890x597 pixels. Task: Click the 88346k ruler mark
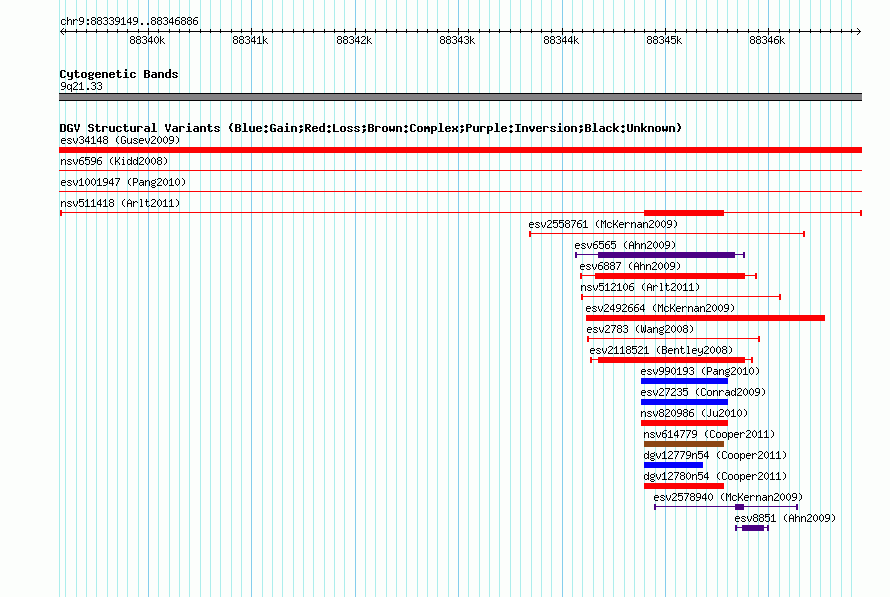pos(767,40)
